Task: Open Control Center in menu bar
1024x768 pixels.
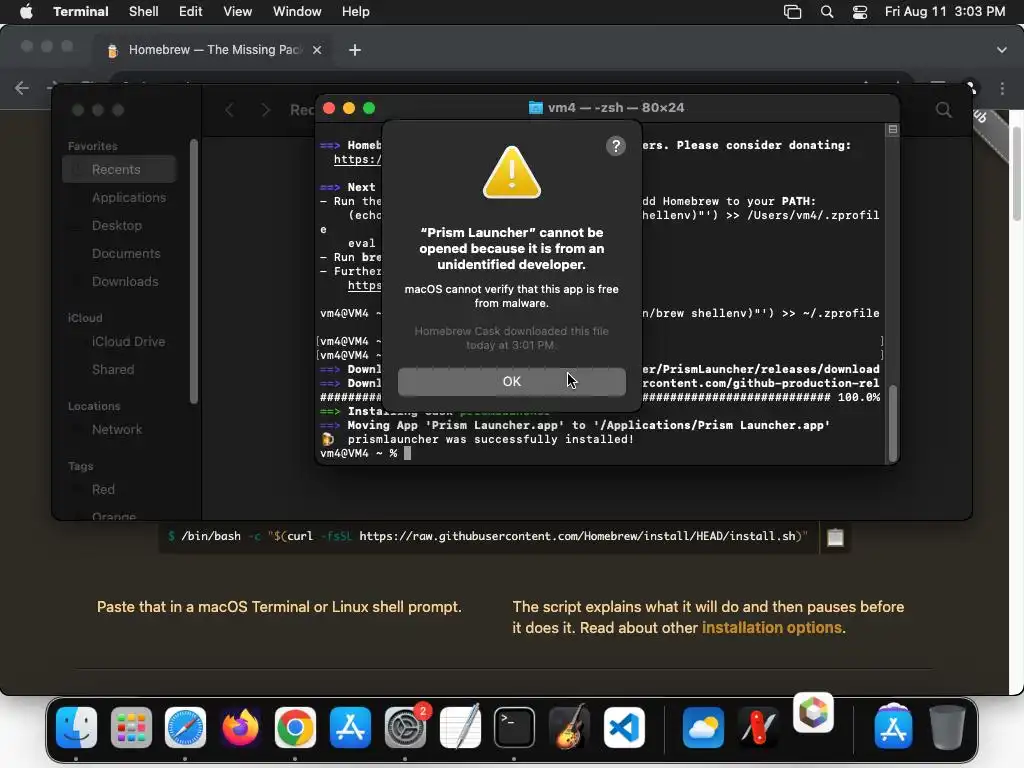Action: 859,12
